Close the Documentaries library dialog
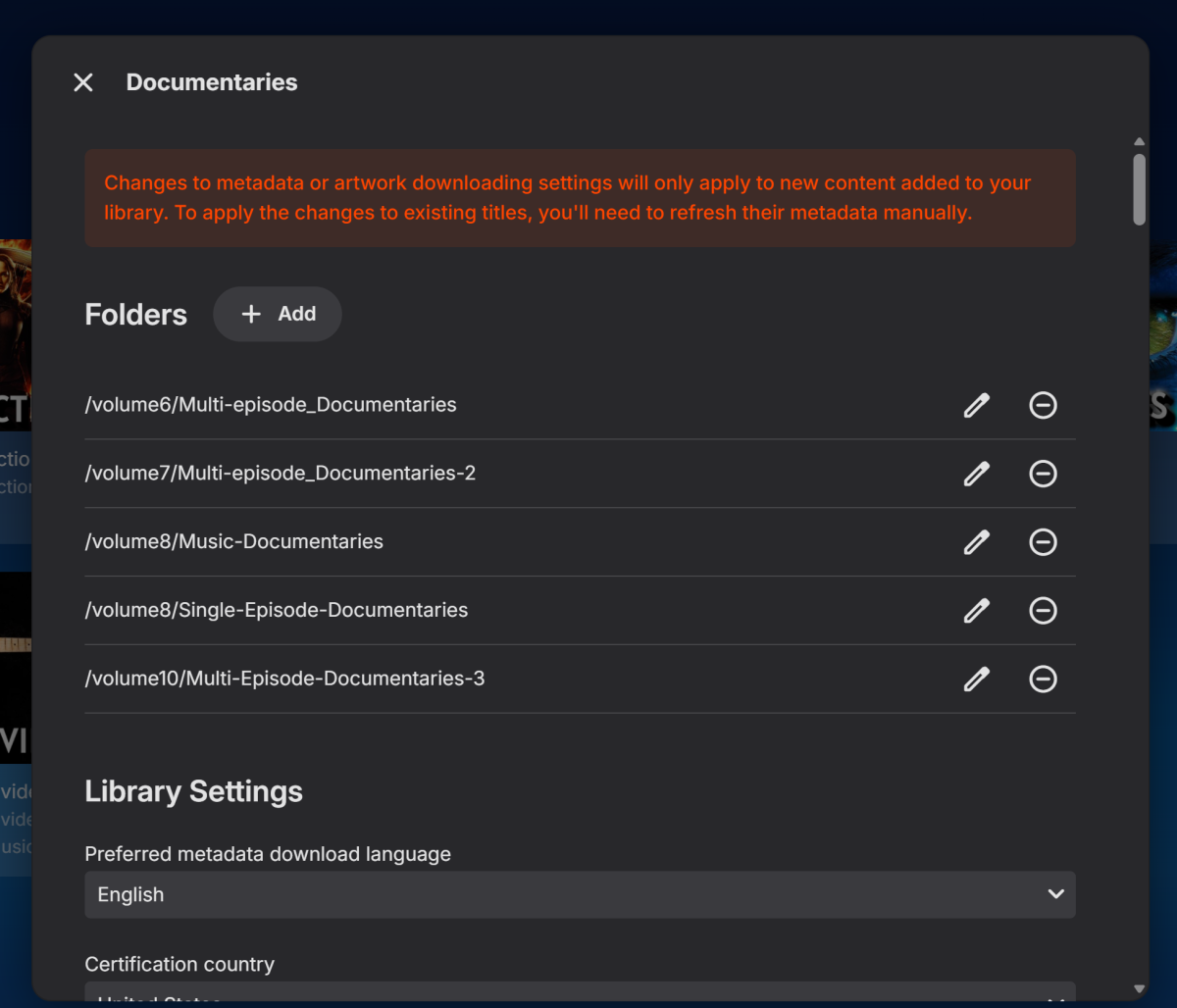 tap(83, 82)
